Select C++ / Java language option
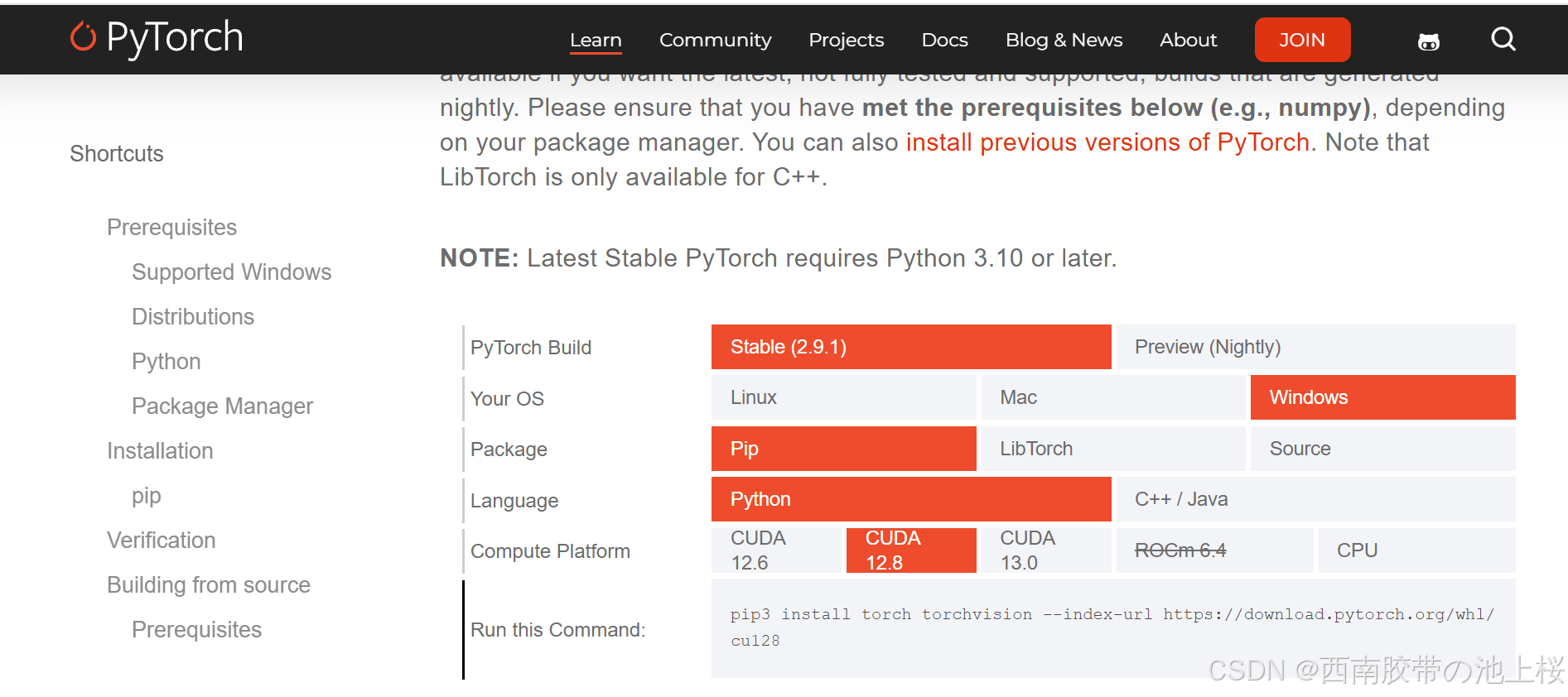This screenshot has width=1568, height=697. pyautogui.click(x=1315, y=499)
